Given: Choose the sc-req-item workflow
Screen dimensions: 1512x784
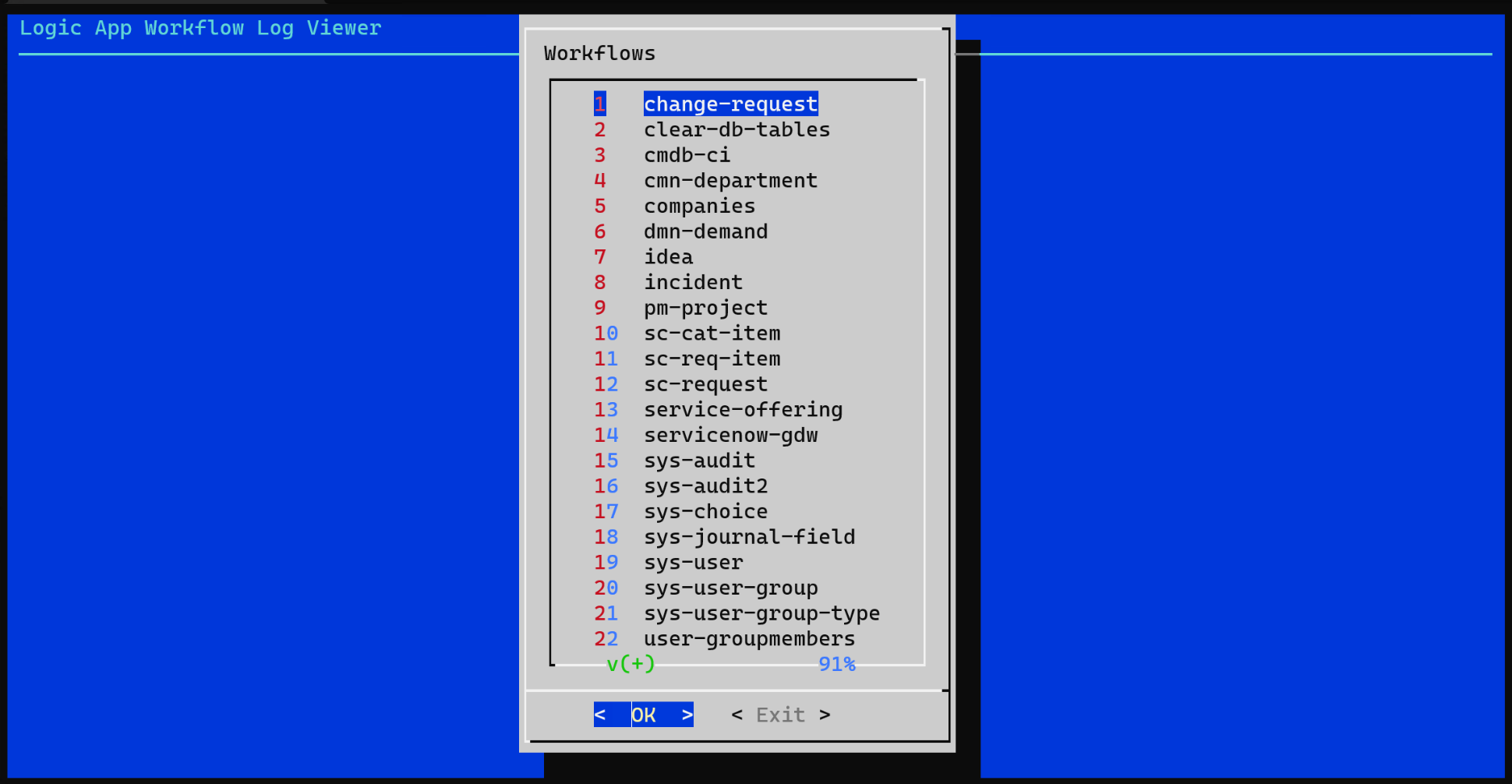Looking at the screenshot, I should [712, 358].
